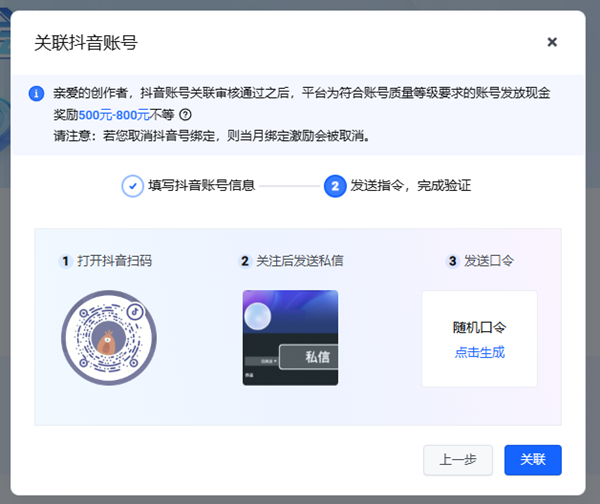The image size is (600, 504).
Task: Click the step 2 circle indicator
Action: (x=335, y=186)
